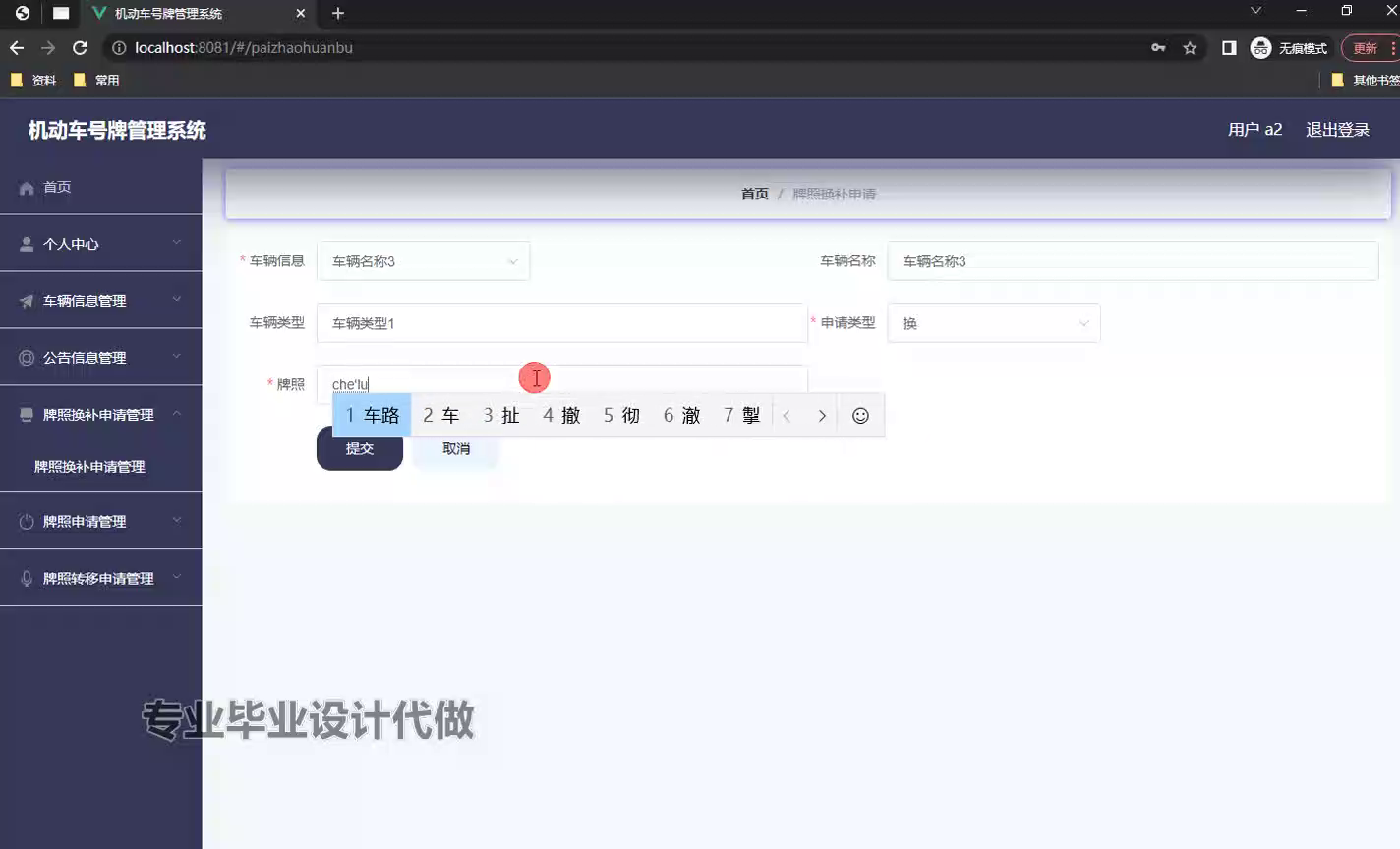The height and width of the screenshot is (849, 1400).
Task: Expand the 牌照申请管理 menu arrow
Action: pos(177,520)
